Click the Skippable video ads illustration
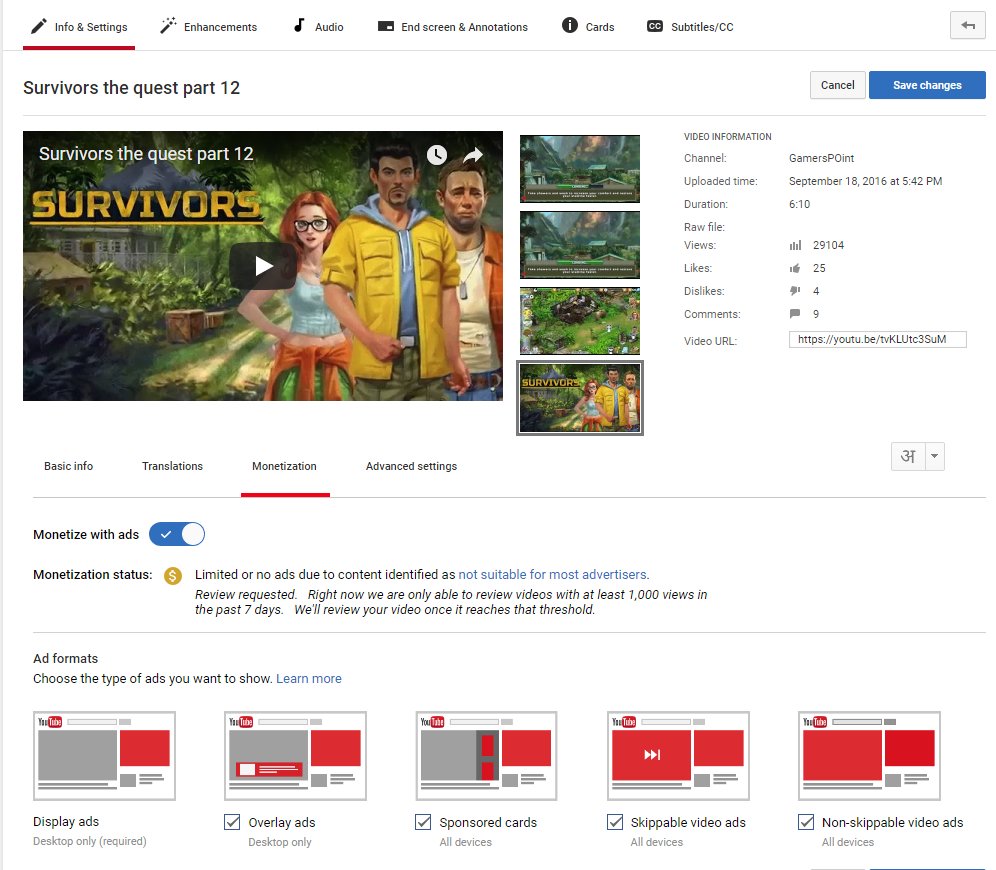 coord(678,756)
